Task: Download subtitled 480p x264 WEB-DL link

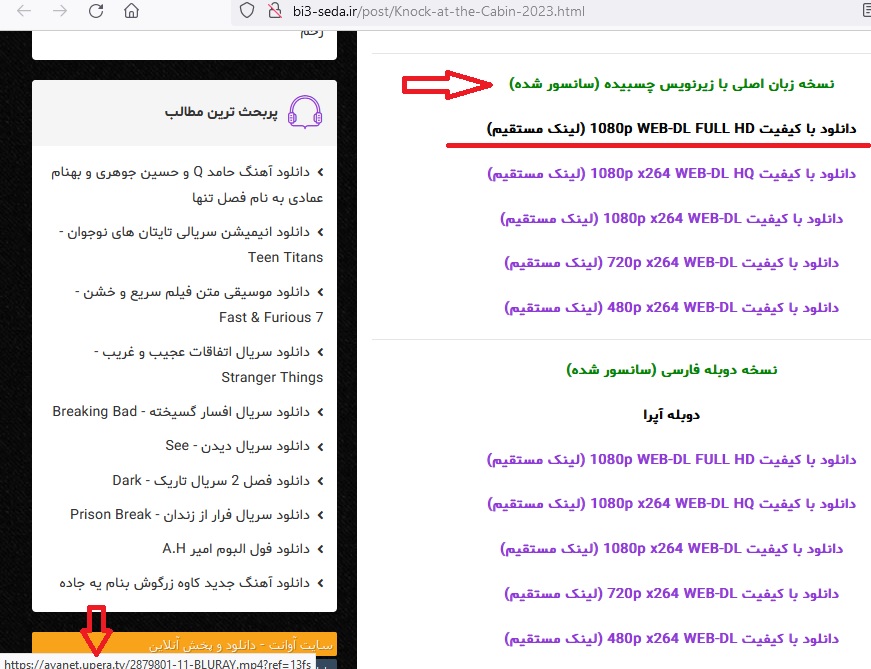Action: (672, 308)
